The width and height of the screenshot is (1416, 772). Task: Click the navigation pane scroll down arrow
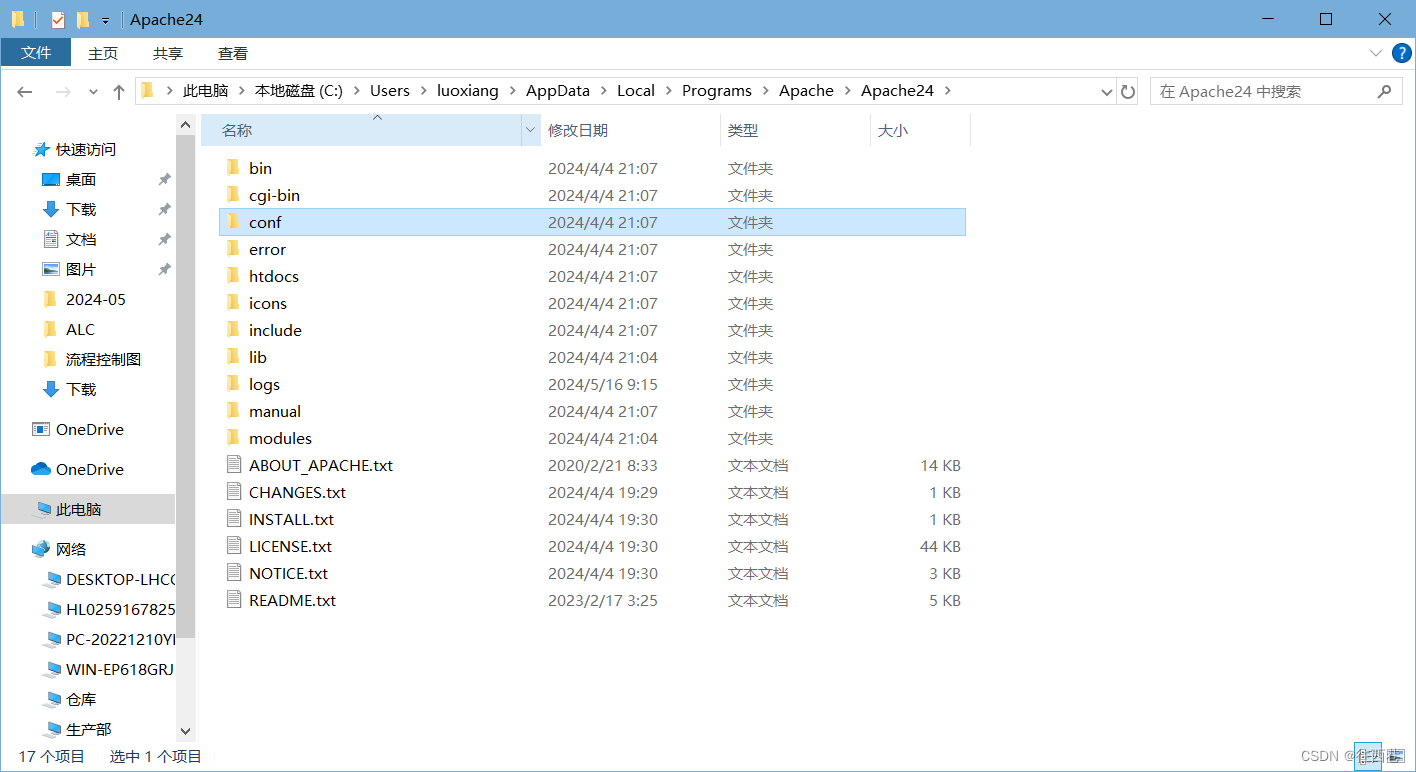(x=185, y=732)
